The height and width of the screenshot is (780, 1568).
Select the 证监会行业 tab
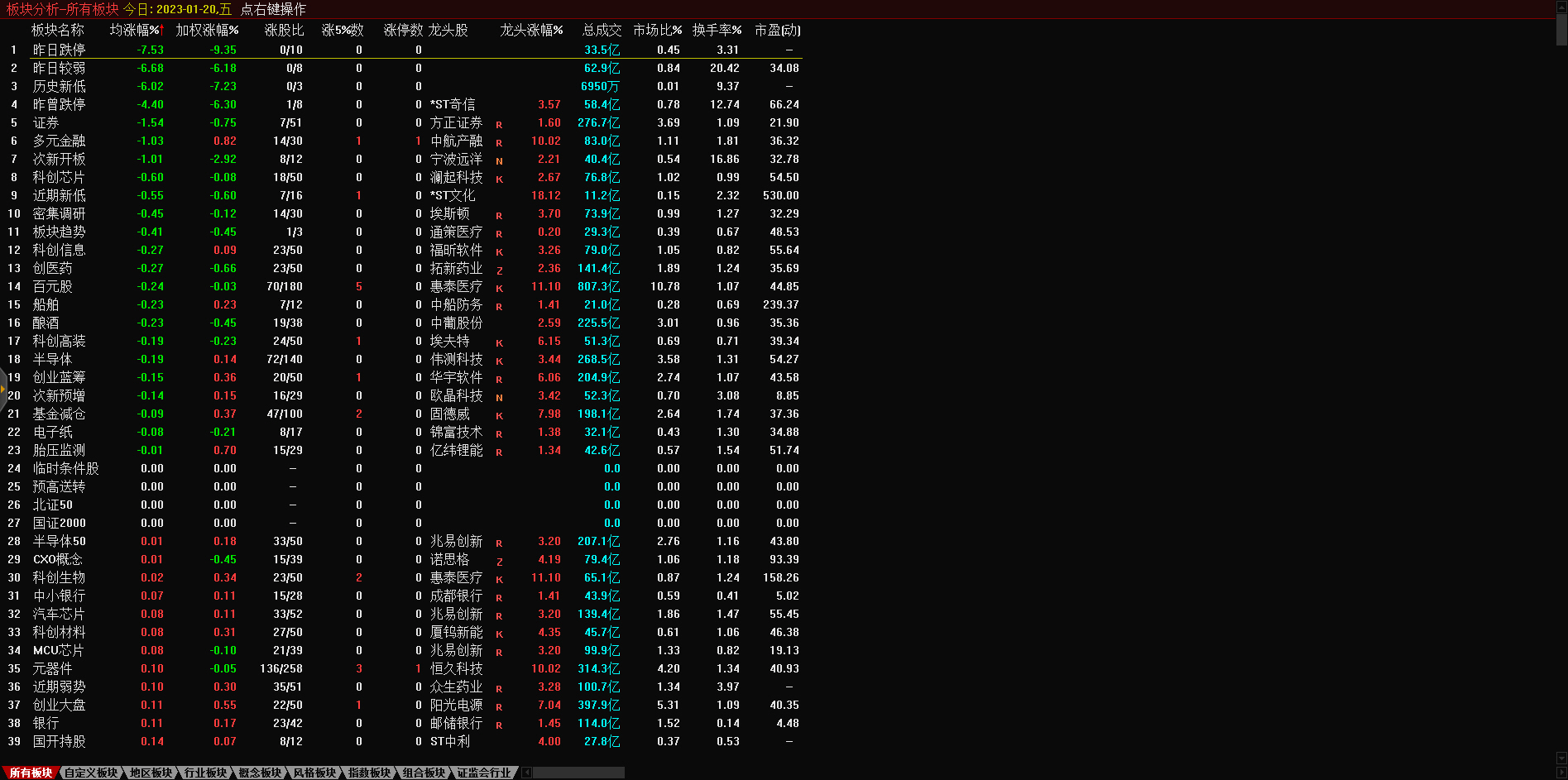(484, 773)
